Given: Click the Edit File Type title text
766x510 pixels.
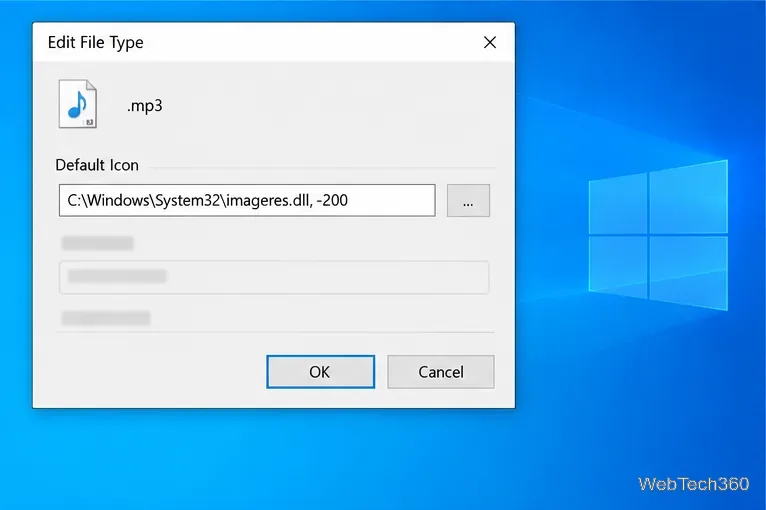Looking at the screenshot, I should pyautogui.click(x=96, y=43).
